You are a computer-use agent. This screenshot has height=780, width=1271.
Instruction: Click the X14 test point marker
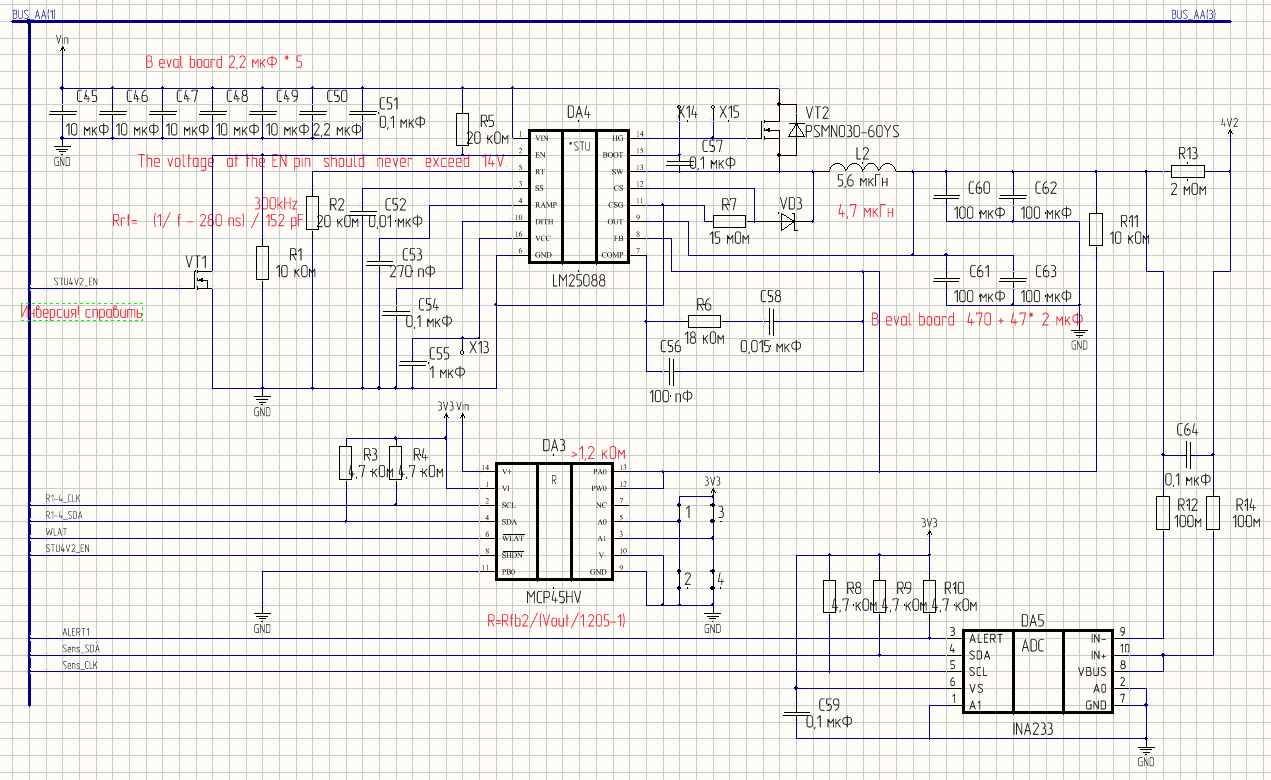pos(679,108)
